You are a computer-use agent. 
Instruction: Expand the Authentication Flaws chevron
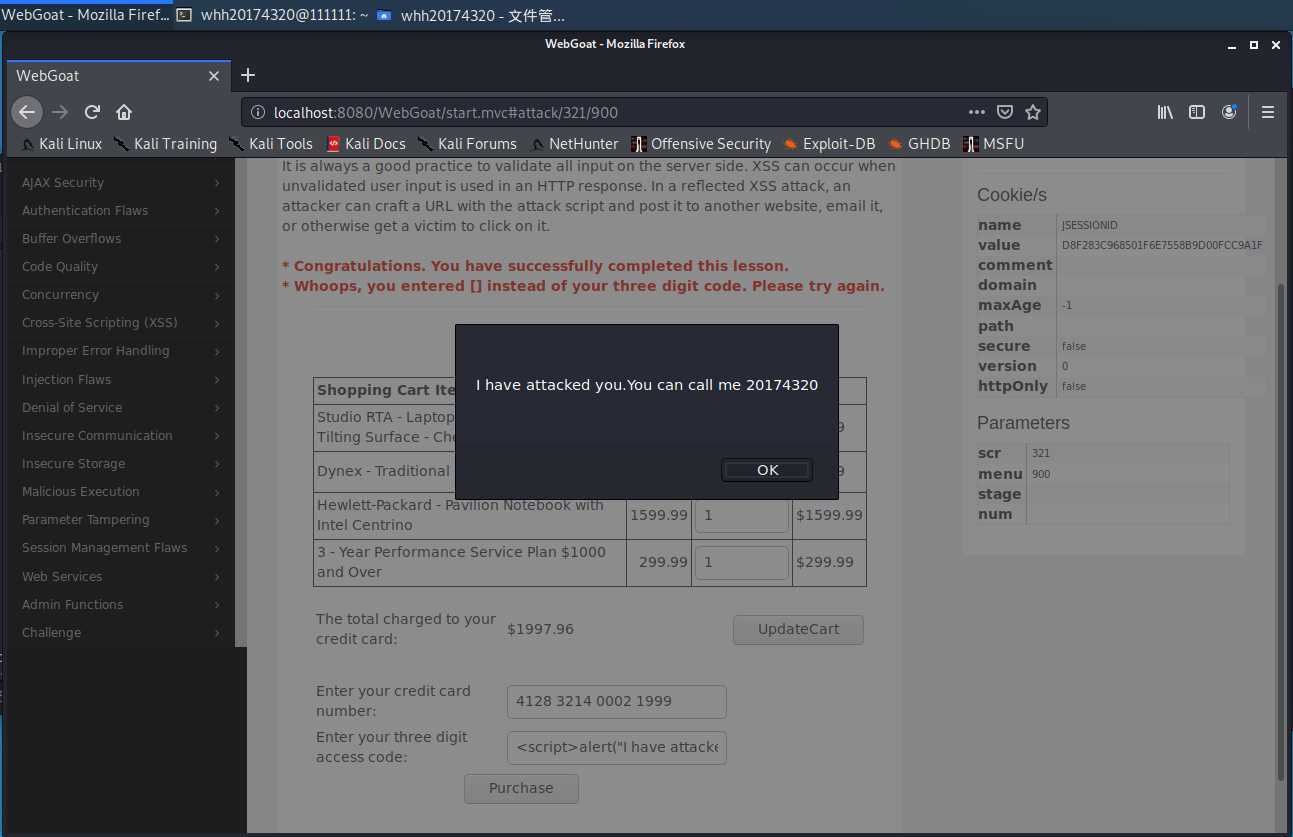(217, 211)
